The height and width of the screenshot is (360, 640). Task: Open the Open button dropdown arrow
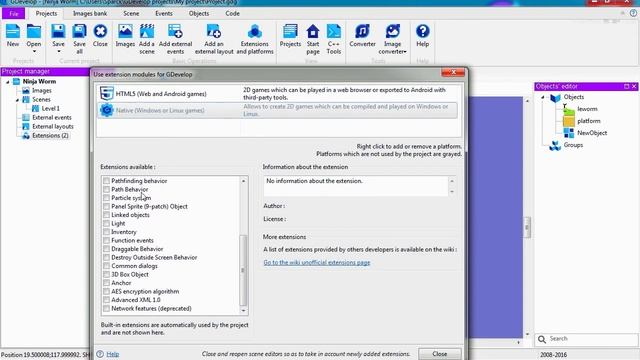[34, 51]
